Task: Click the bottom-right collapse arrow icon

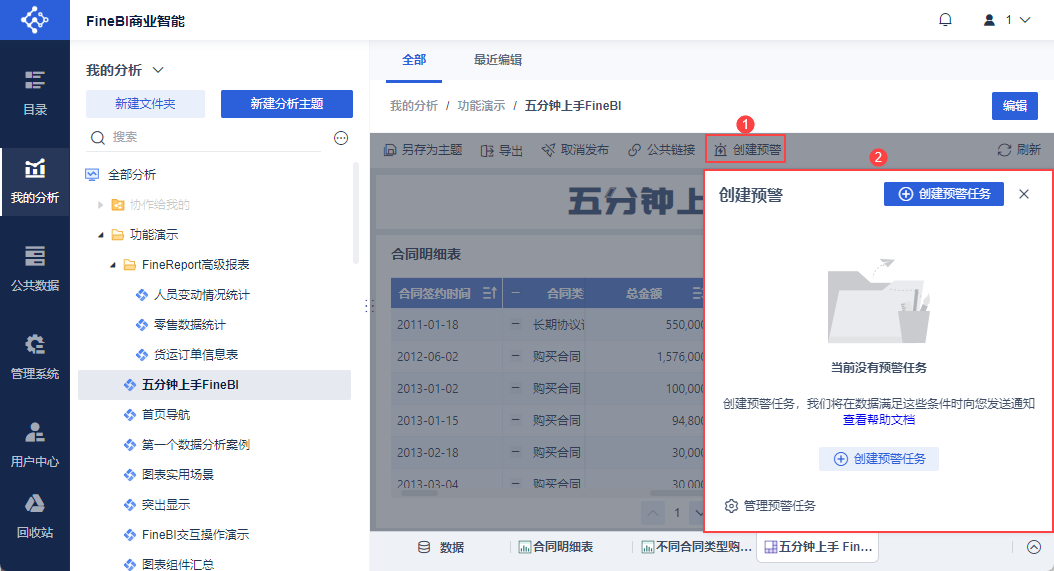Action: [1034, 547]
